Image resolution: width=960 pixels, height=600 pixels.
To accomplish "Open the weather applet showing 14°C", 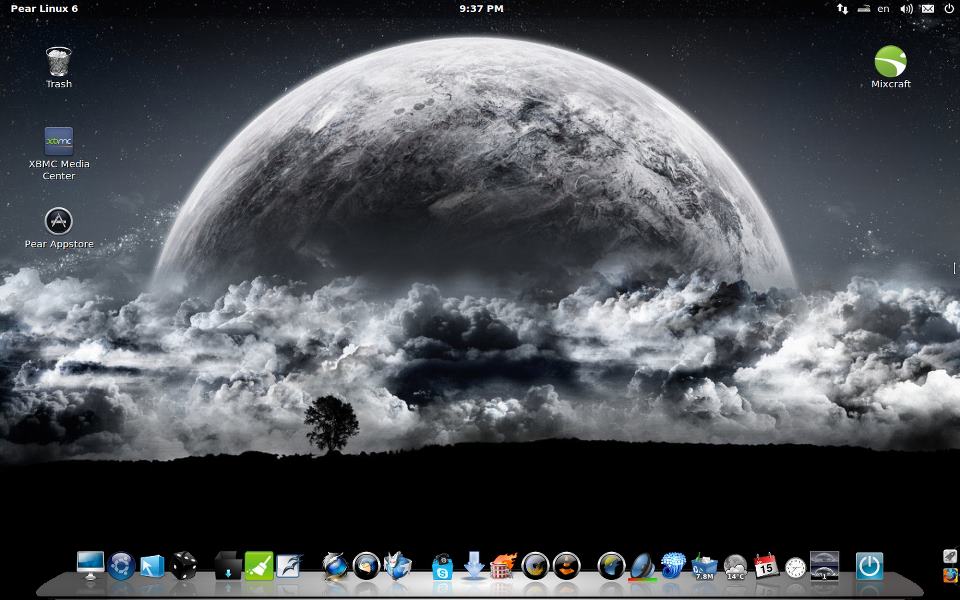I will [x=736, y=568].
